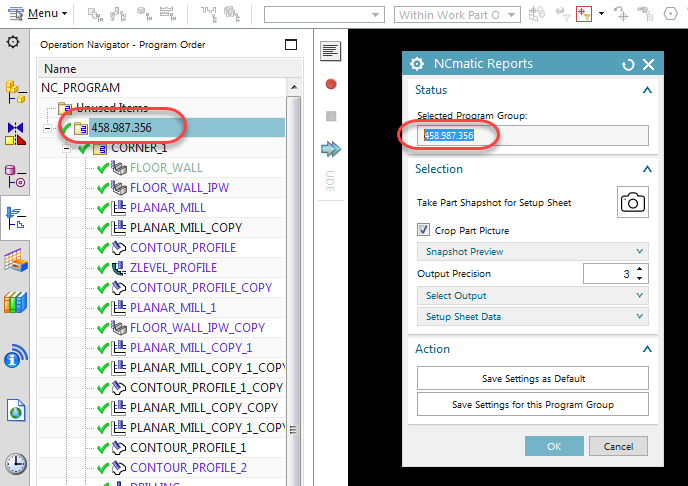Open History clock sidebar tab

click(16, 464)
